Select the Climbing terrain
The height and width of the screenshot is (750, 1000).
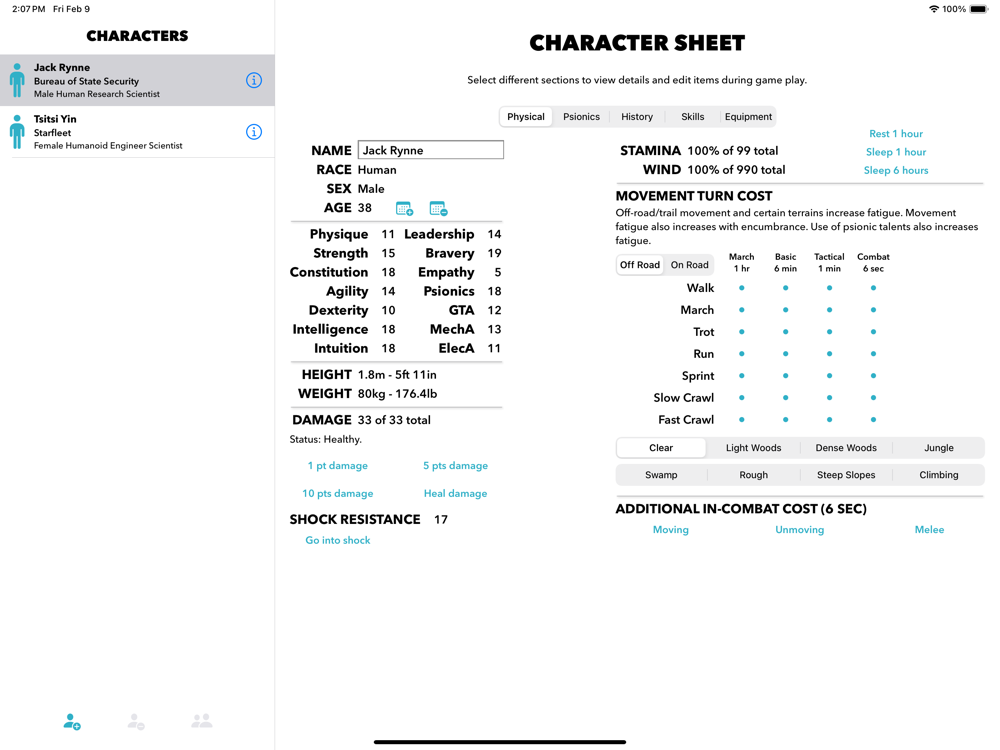[x=939, y=474]
